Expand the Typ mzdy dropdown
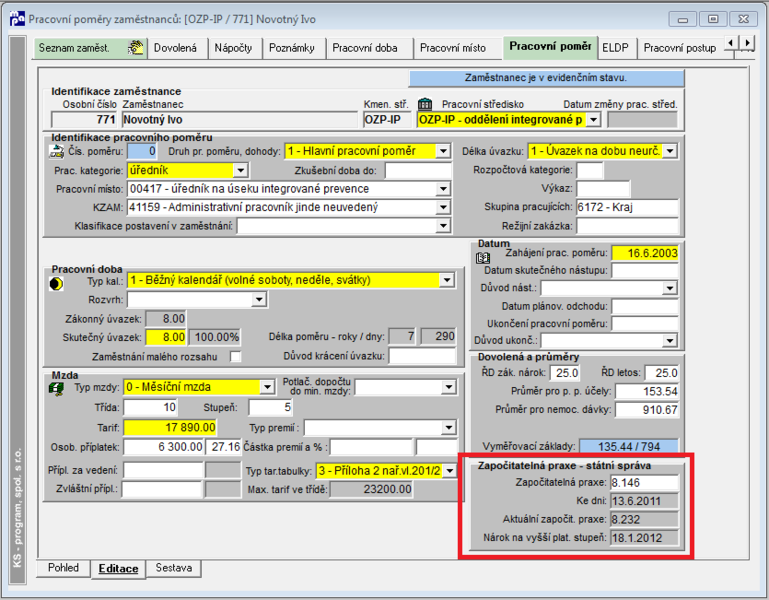This screenshot has width=769, height=600. click(x=267, y=387)
